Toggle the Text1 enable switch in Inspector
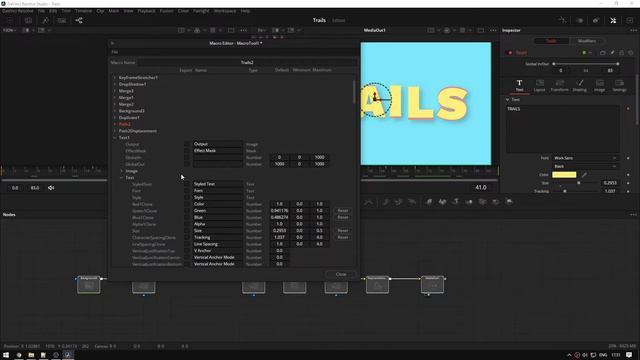 pyautogui.click(x=509, y=53)
